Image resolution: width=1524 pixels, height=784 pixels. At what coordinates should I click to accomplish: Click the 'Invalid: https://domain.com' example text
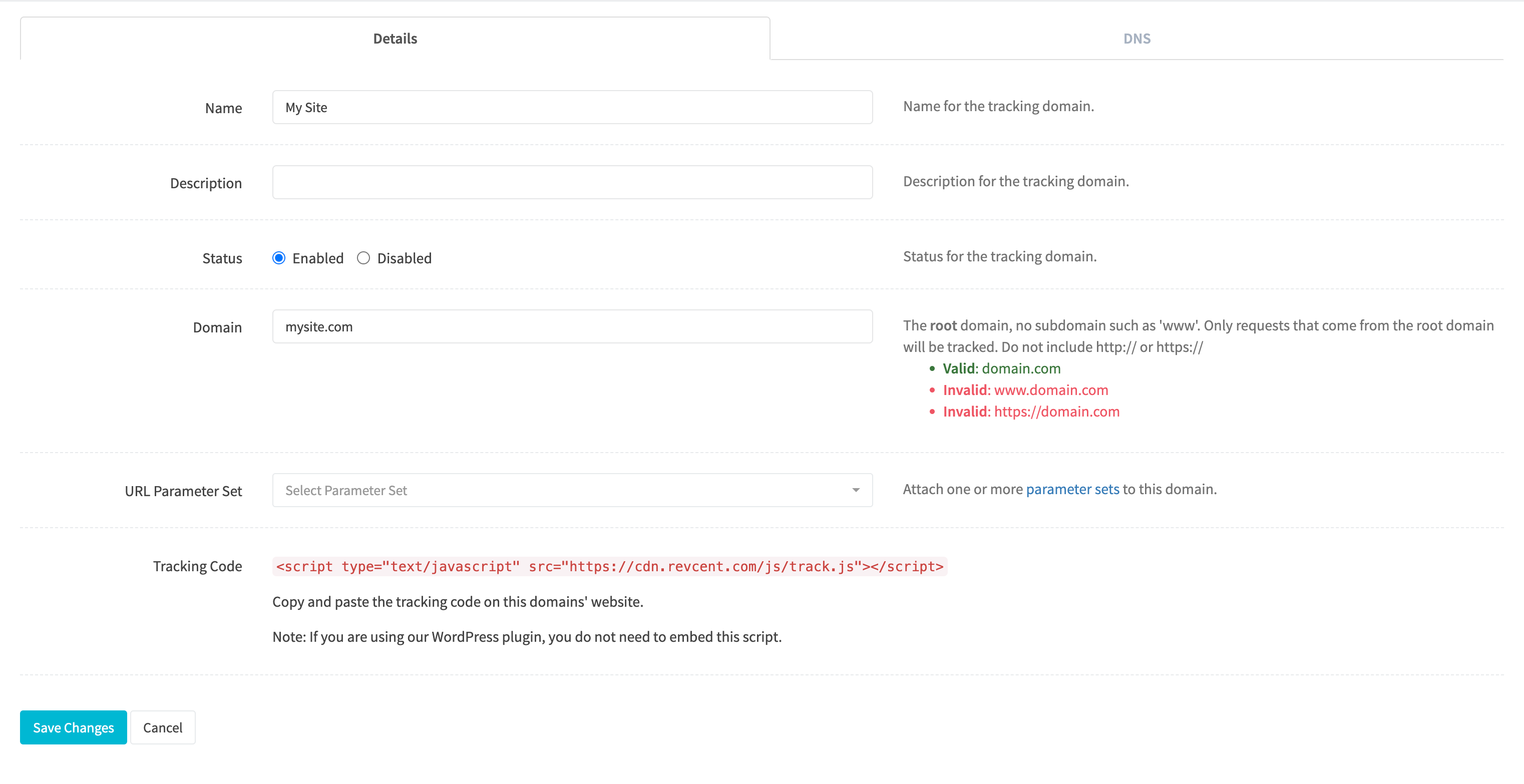pyautogui.click(x=1030, y=412)
